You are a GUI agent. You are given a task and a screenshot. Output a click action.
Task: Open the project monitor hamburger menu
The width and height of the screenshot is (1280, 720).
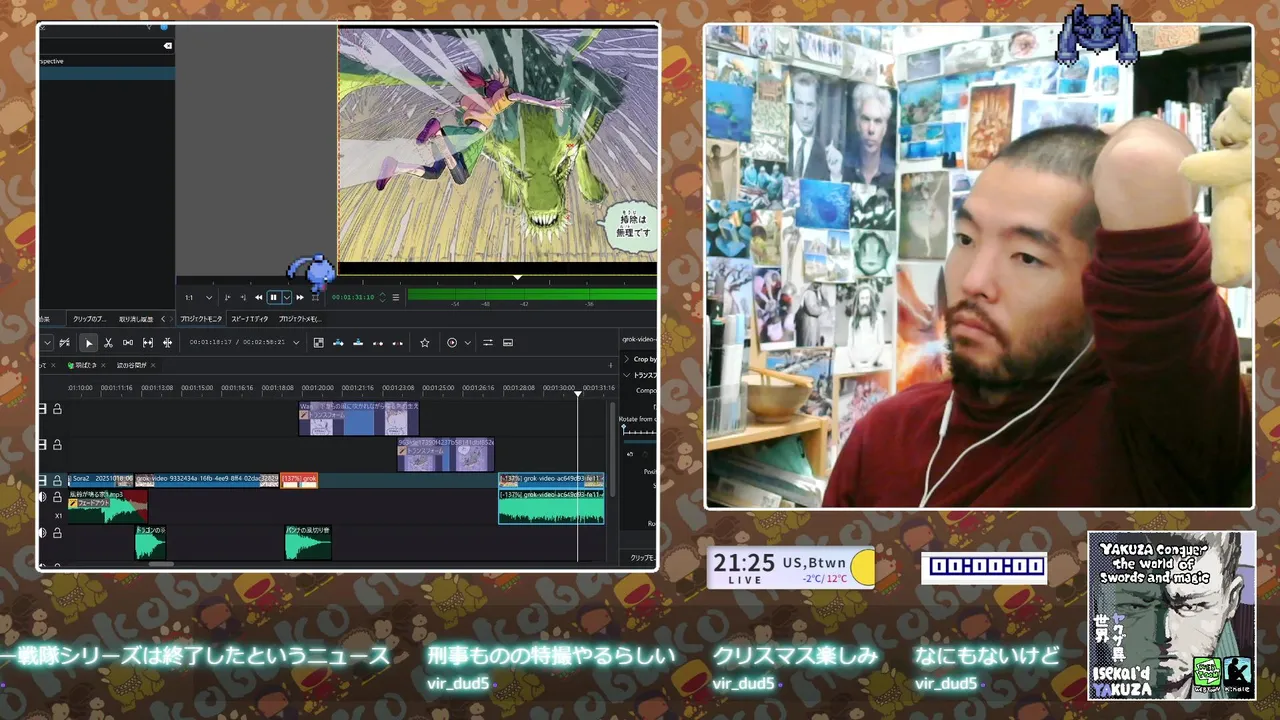(x=396, y=297)
